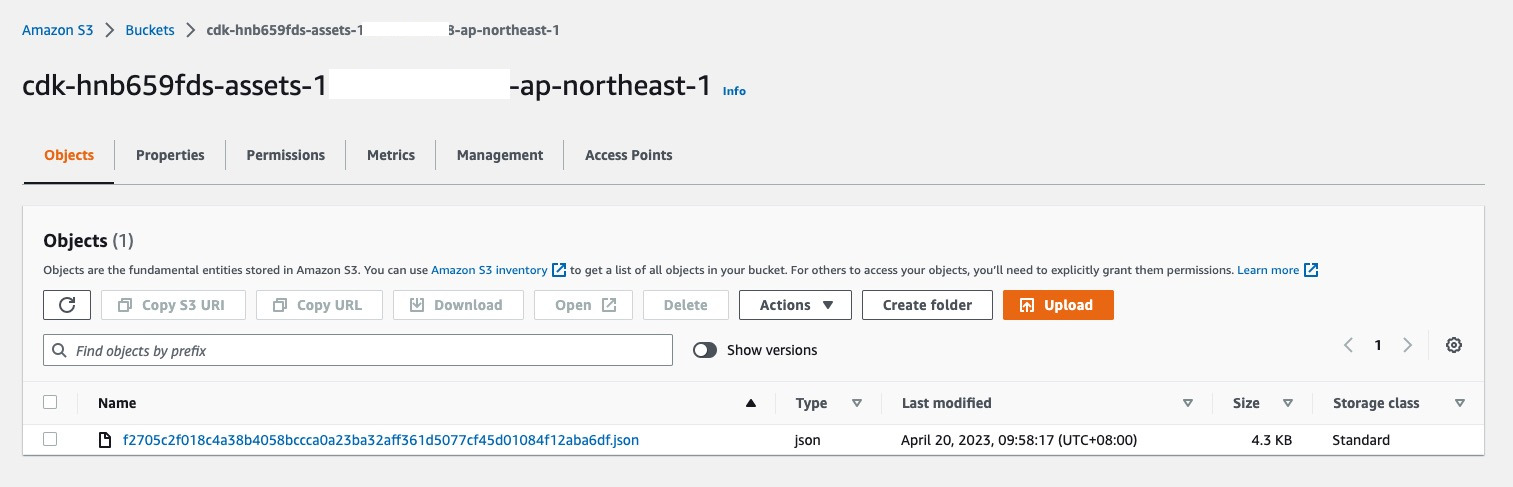Check the box for the f2705c2f...json object

click(x=50, y=439)
